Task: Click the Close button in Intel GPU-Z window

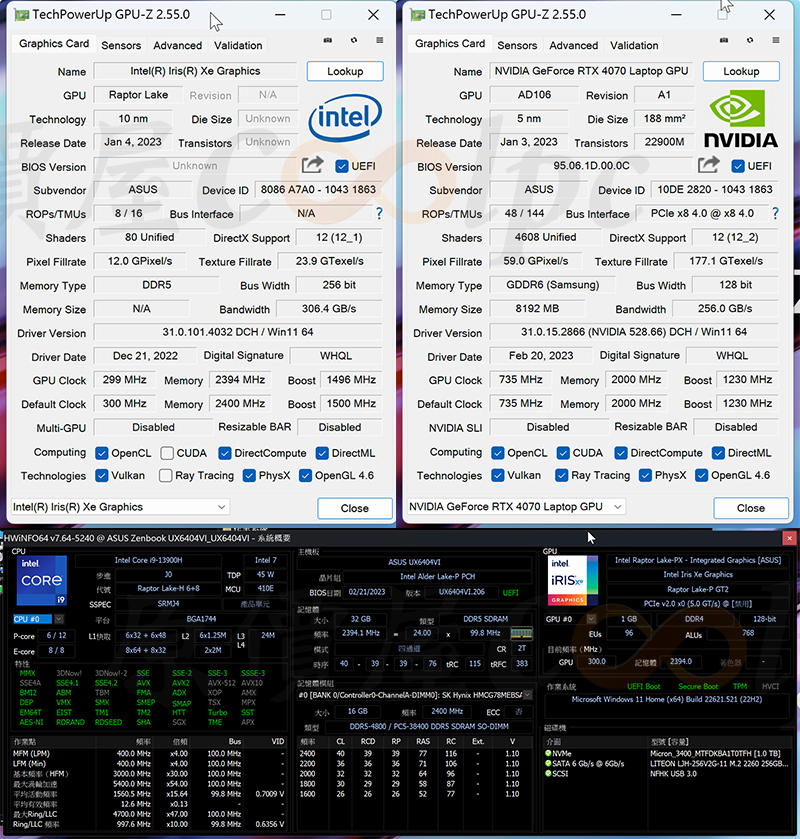Action: coord(355,508)
